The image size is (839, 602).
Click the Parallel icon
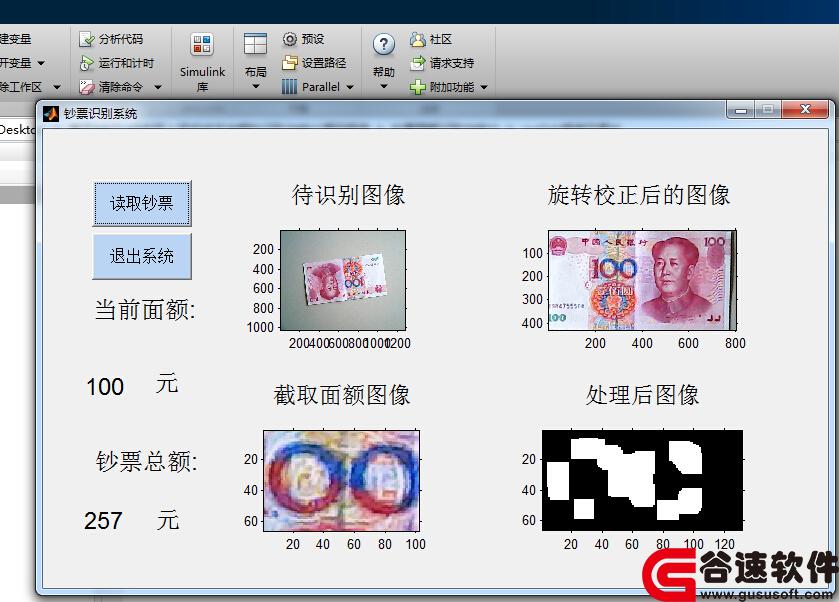tap(289, 87)
